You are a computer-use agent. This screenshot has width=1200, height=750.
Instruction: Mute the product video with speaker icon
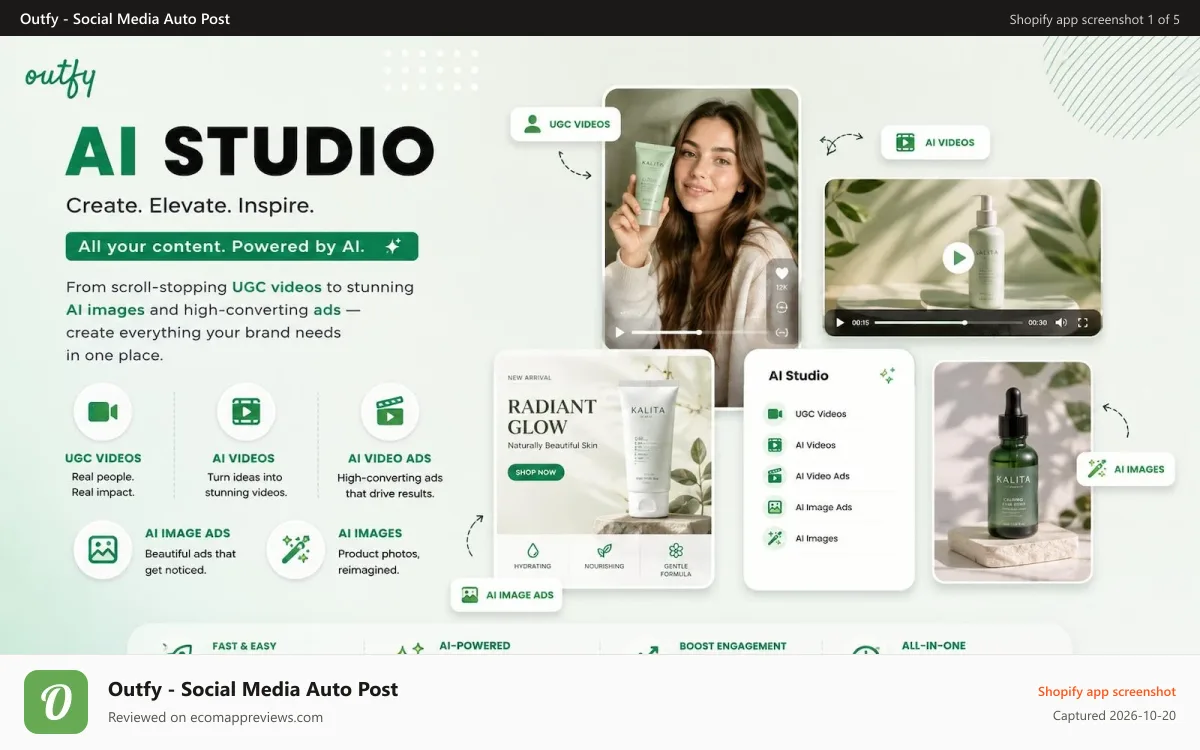tap(1061, 323)
